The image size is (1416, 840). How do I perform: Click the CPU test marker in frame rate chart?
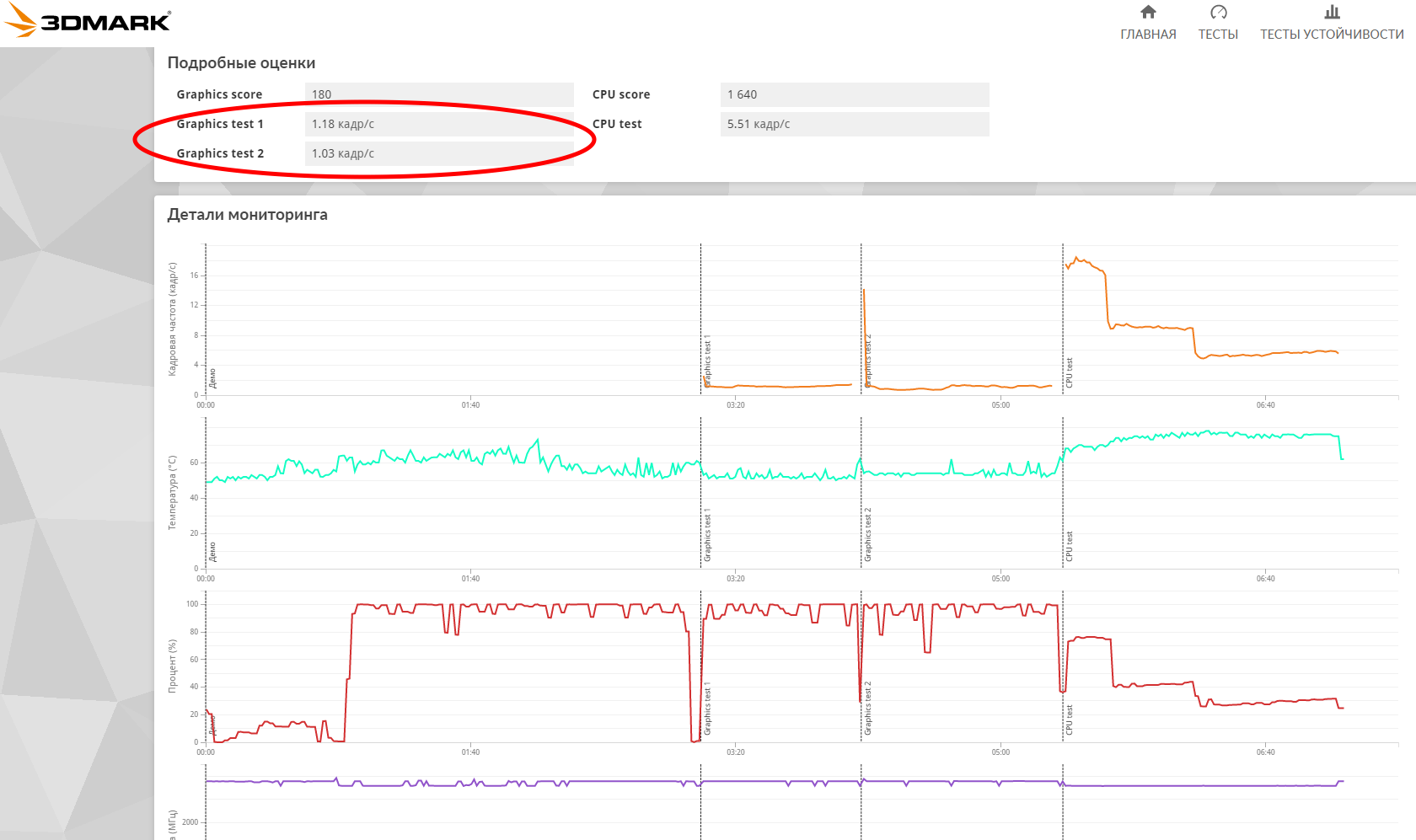tap(1069, 373)
